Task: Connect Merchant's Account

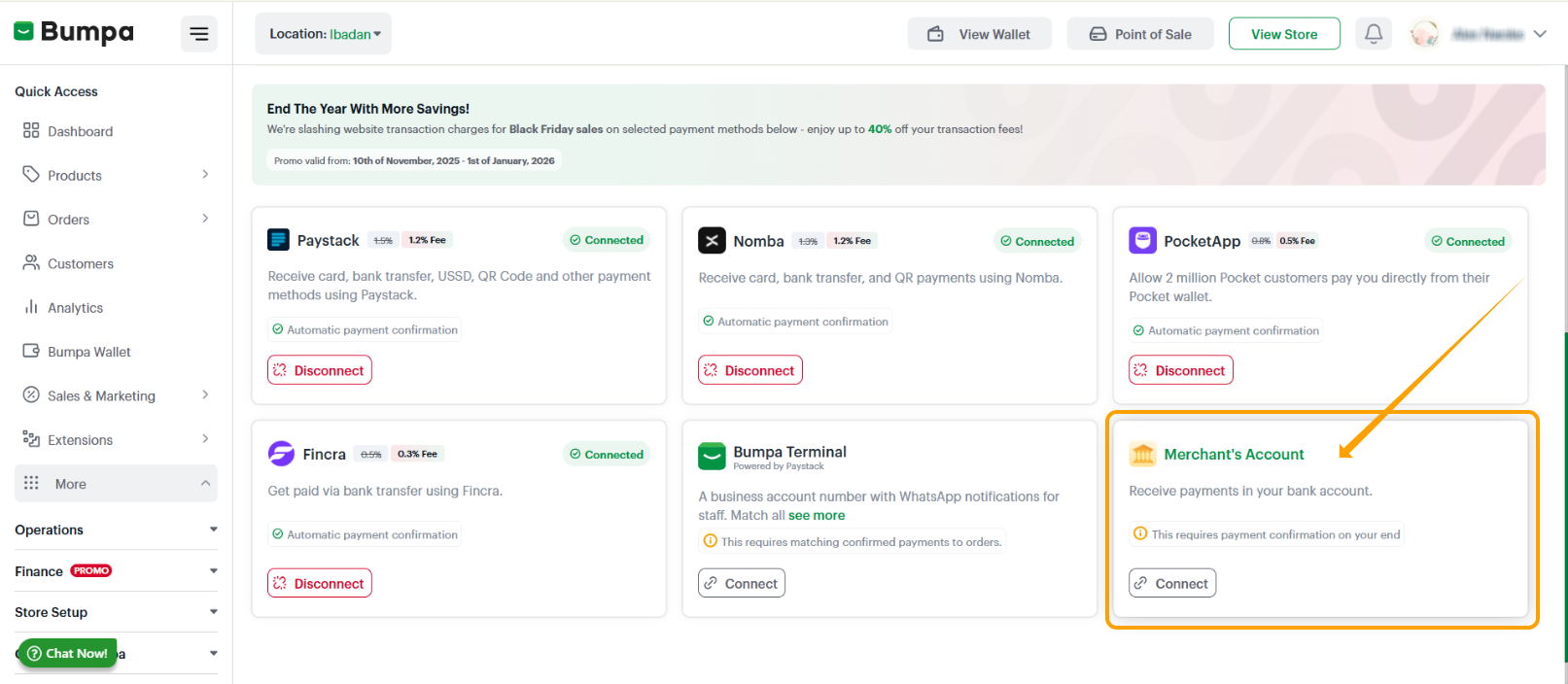Action: [1172, 583]
